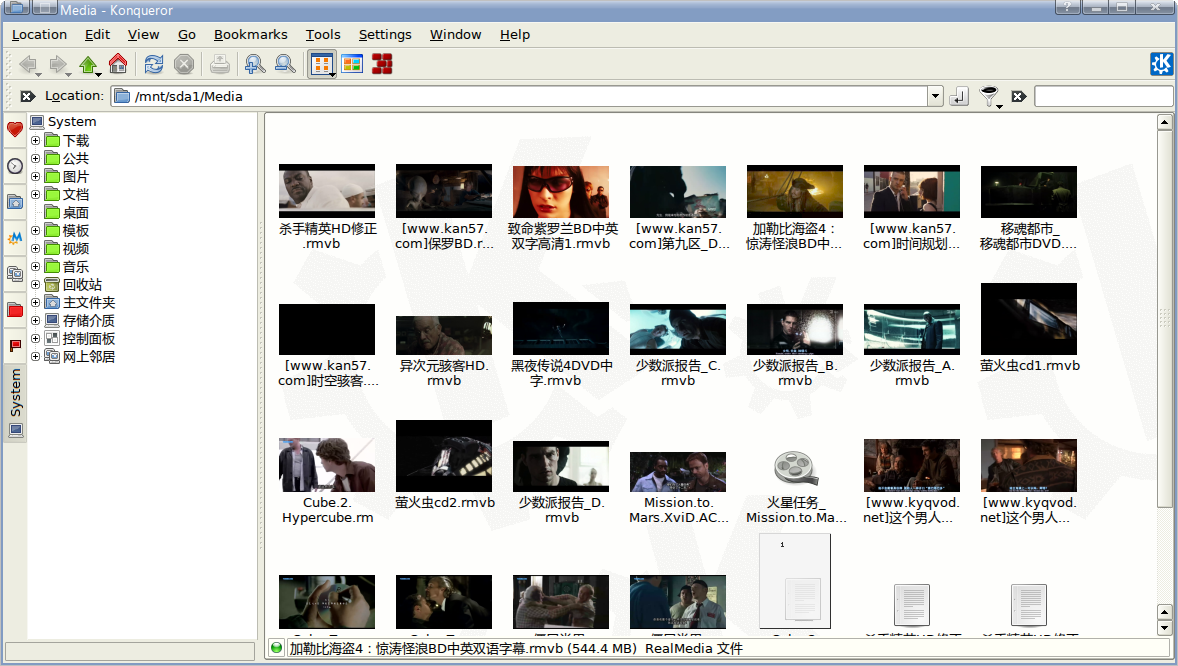
Task: Click the file view scroll-up arrow
Action: coord(1164,122)
